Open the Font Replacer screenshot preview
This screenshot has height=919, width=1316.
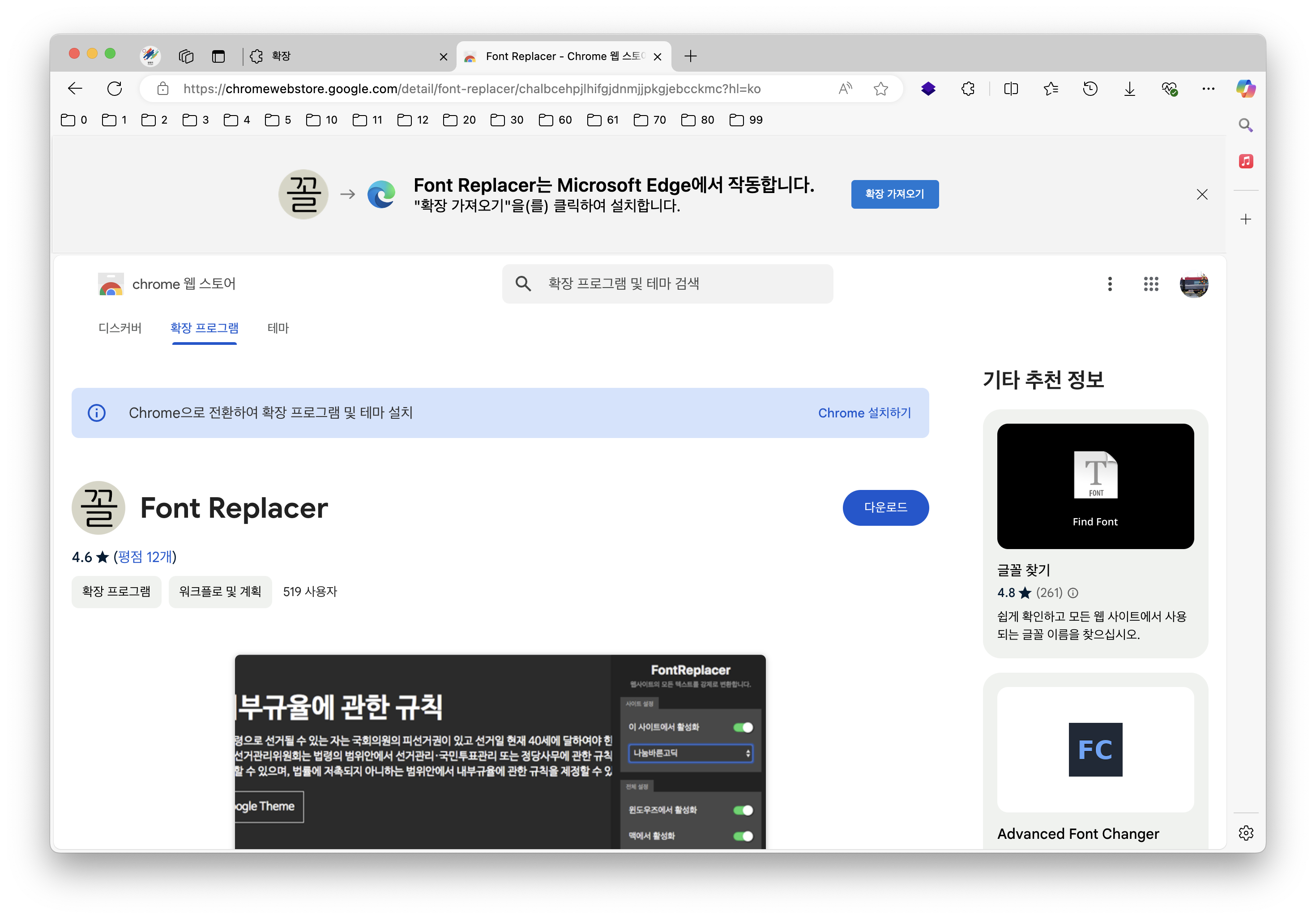click(500, 751)
